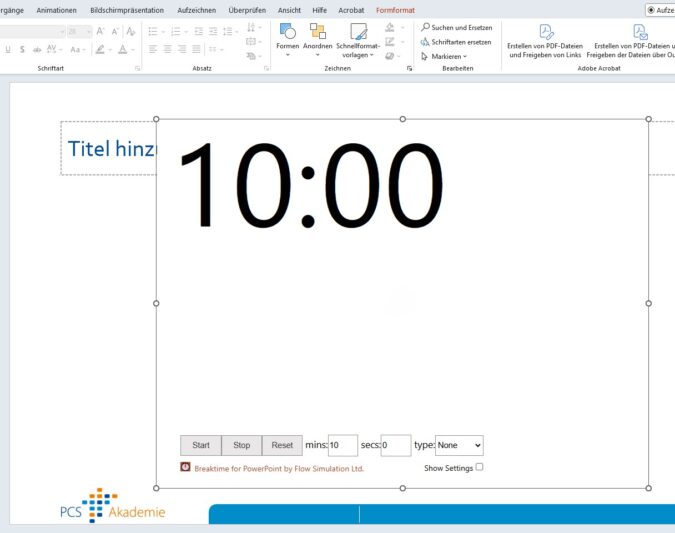This screenshot has width=675, height=533.
Task: Open Breaktime for PowerPoint link
Action: click(x=279, y=469)
